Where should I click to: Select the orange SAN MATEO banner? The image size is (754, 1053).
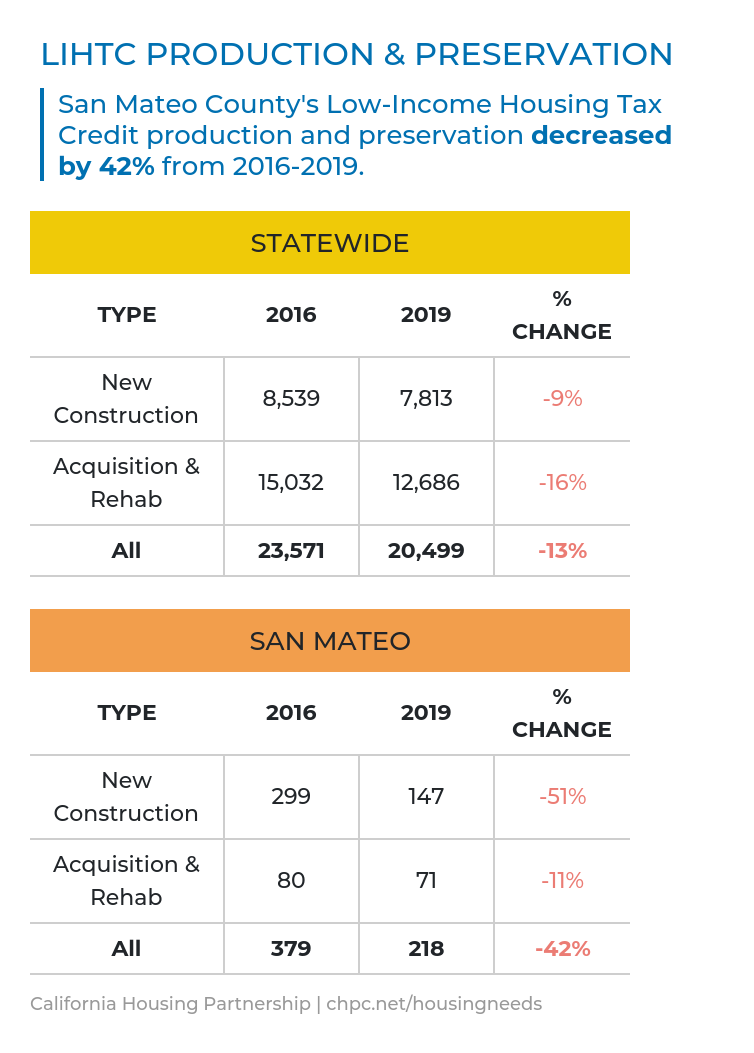pos(330,641)
